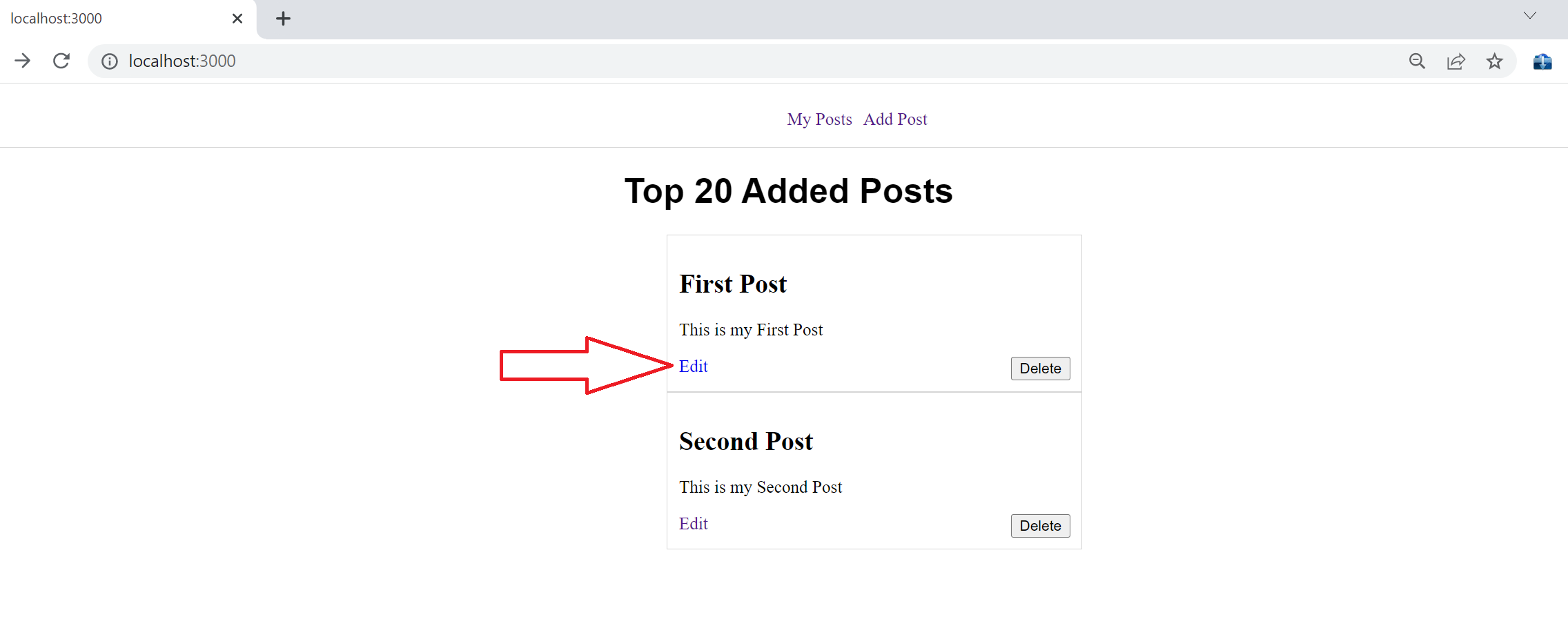1568x617 pixels.
Task: Share this page using the share icon
Action: [x=1456, y=61]
